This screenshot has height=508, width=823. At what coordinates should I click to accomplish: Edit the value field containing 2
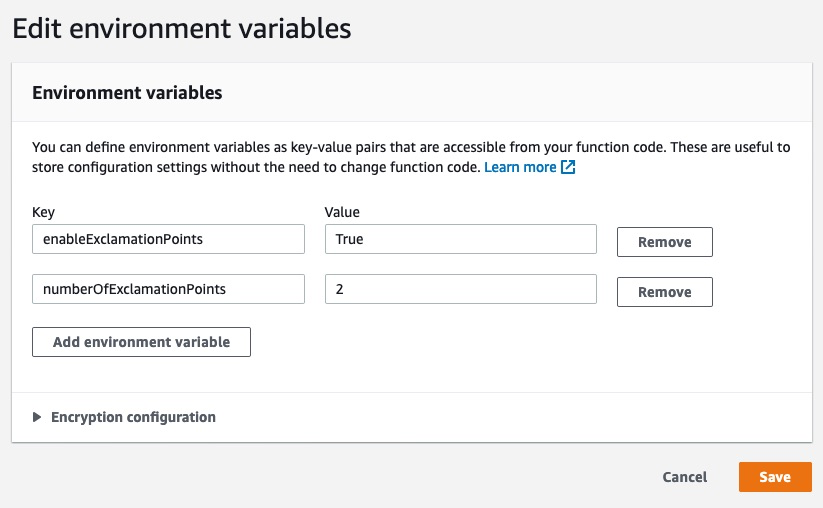tap(460, 289)
